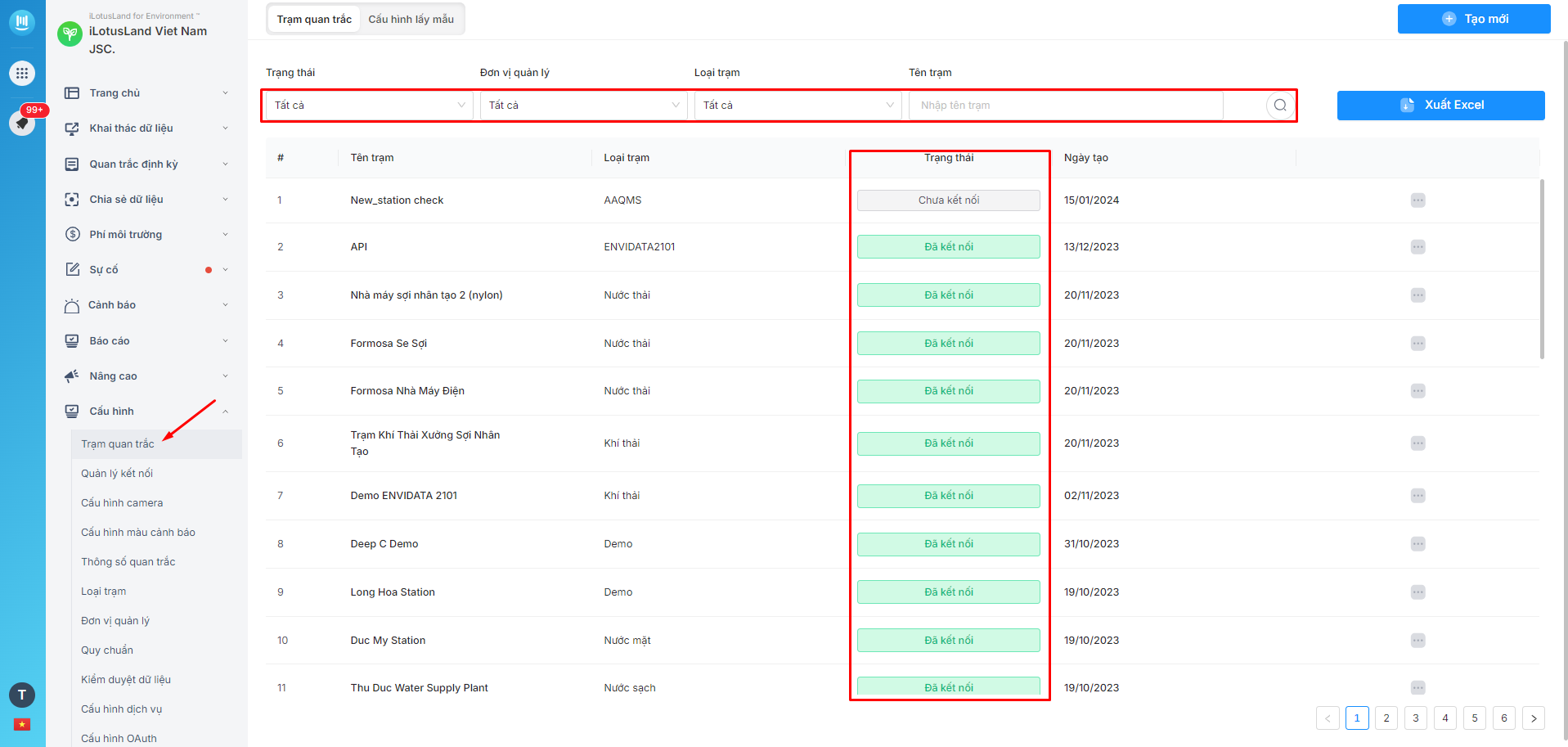
Task: Click the iLotusLand logo icon in left rail
Action: [x=22, y=21]
